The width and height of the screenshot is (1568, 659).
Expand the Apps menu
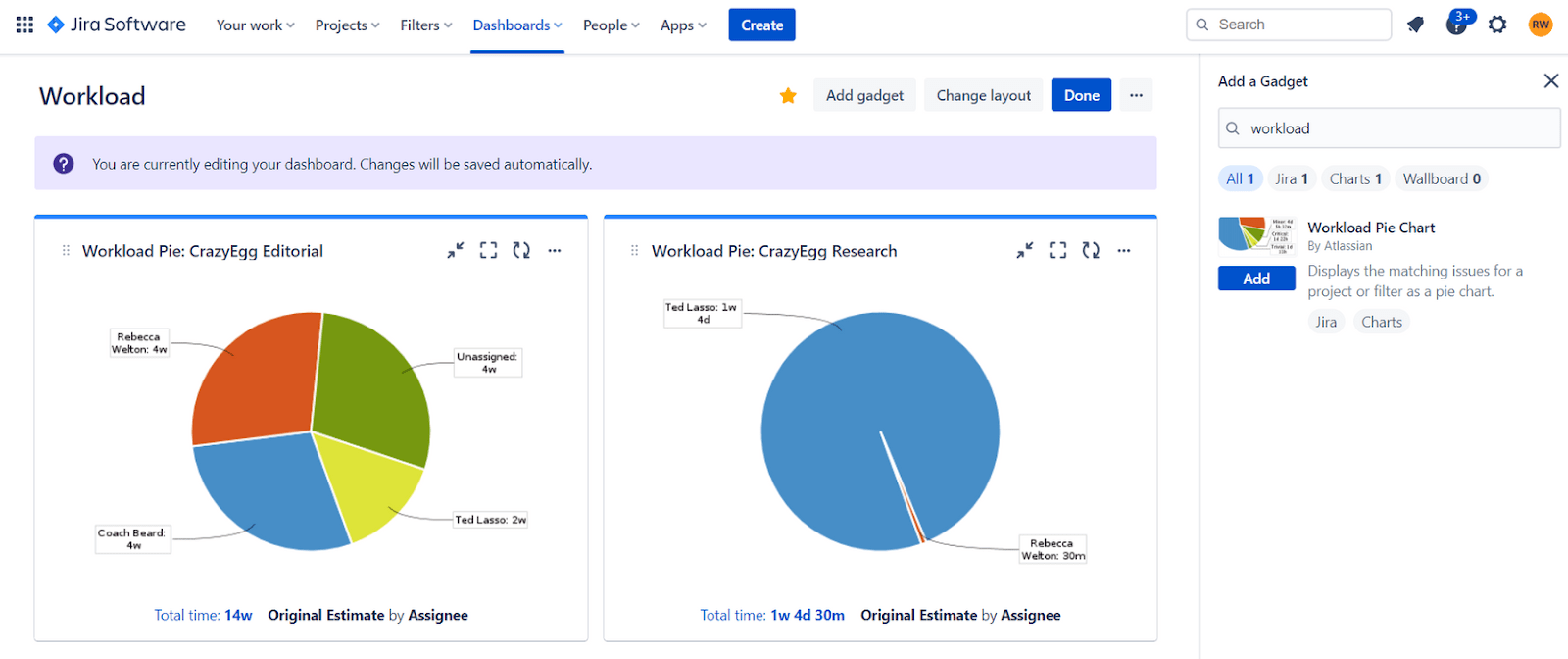(x=683, y=25)
